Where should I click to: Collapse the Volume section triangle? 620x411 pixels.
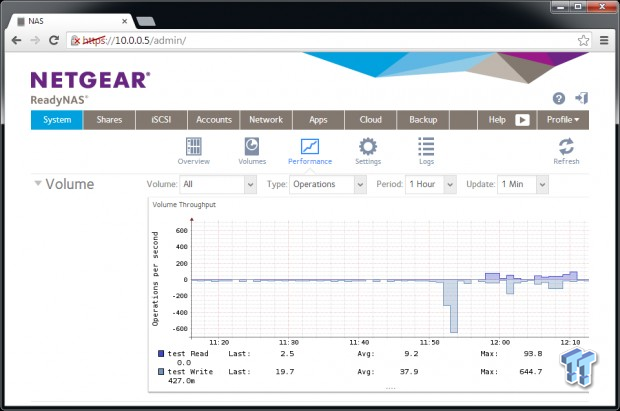point(38,183)
